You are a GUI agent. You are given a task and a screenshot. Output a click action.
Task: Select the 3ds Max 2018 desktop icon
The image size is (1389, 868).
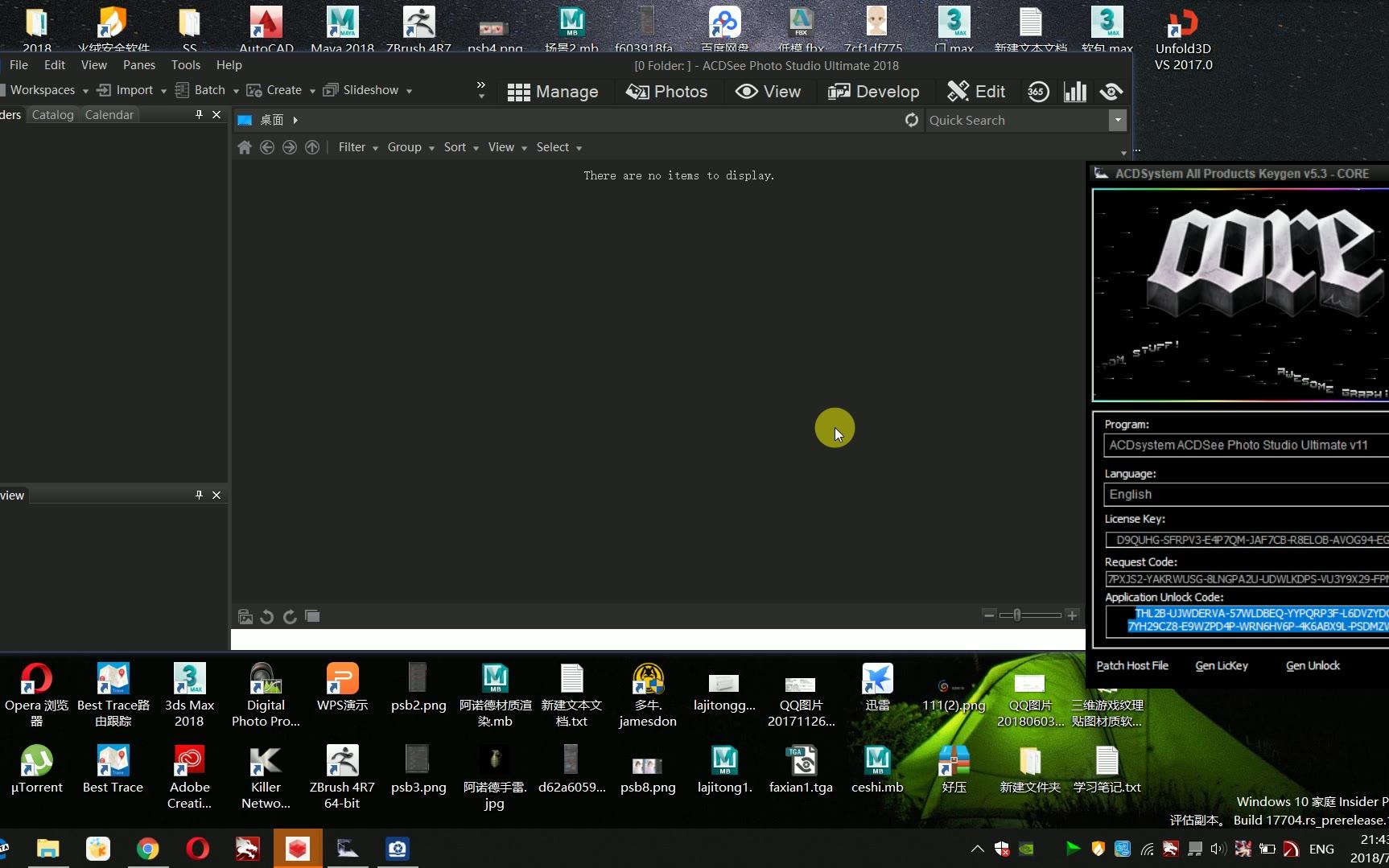coord(189,695)
